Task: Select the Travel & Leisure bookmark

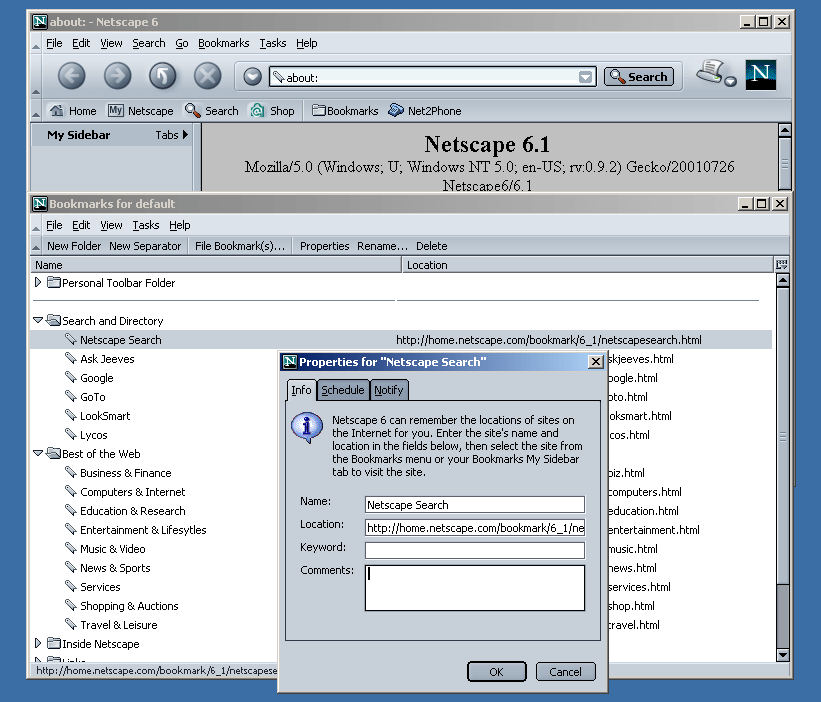Action: click(119, 625)
